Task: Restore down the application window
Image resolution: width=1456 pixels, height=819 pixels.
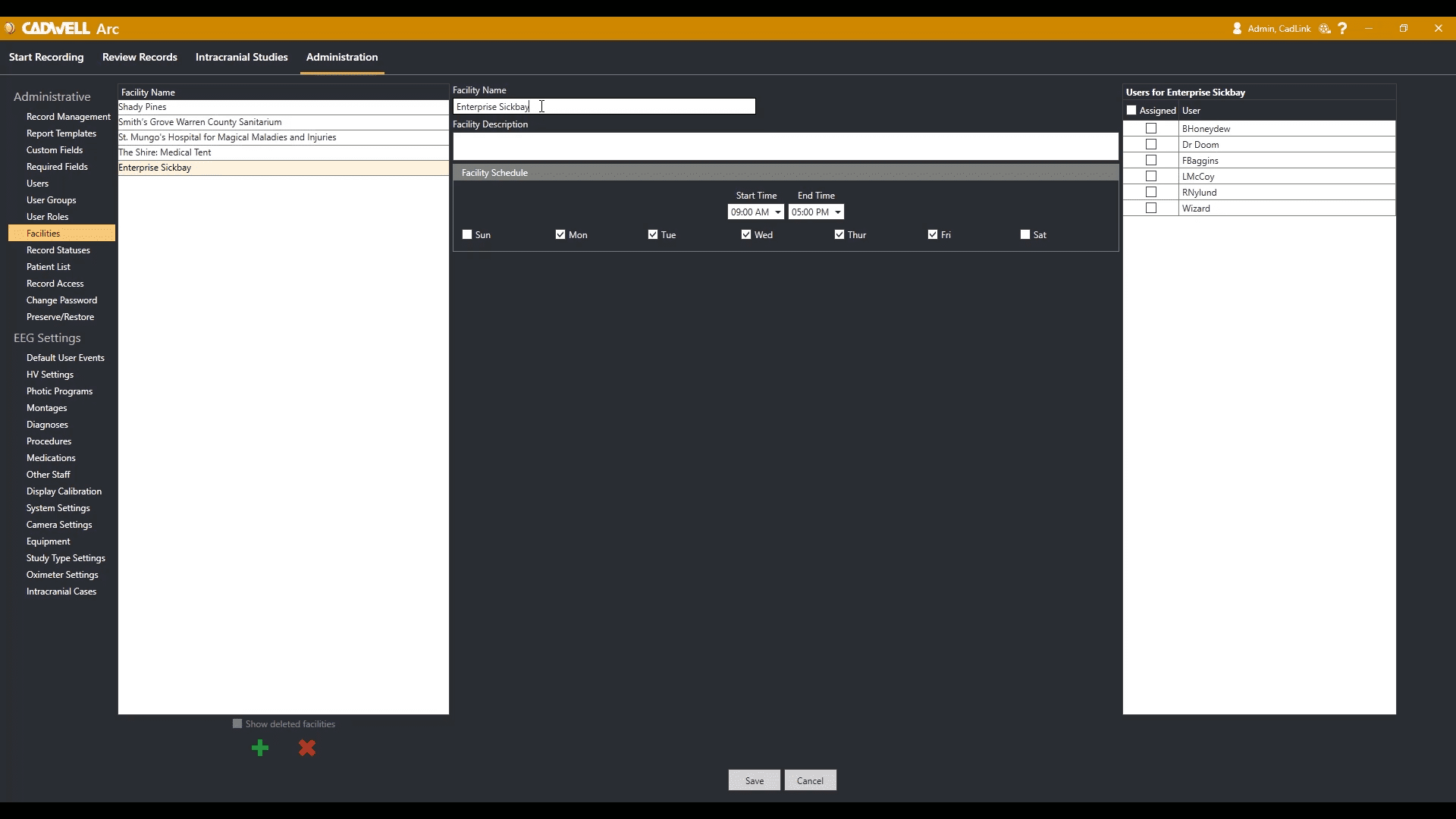Action: pos(1404,28)
